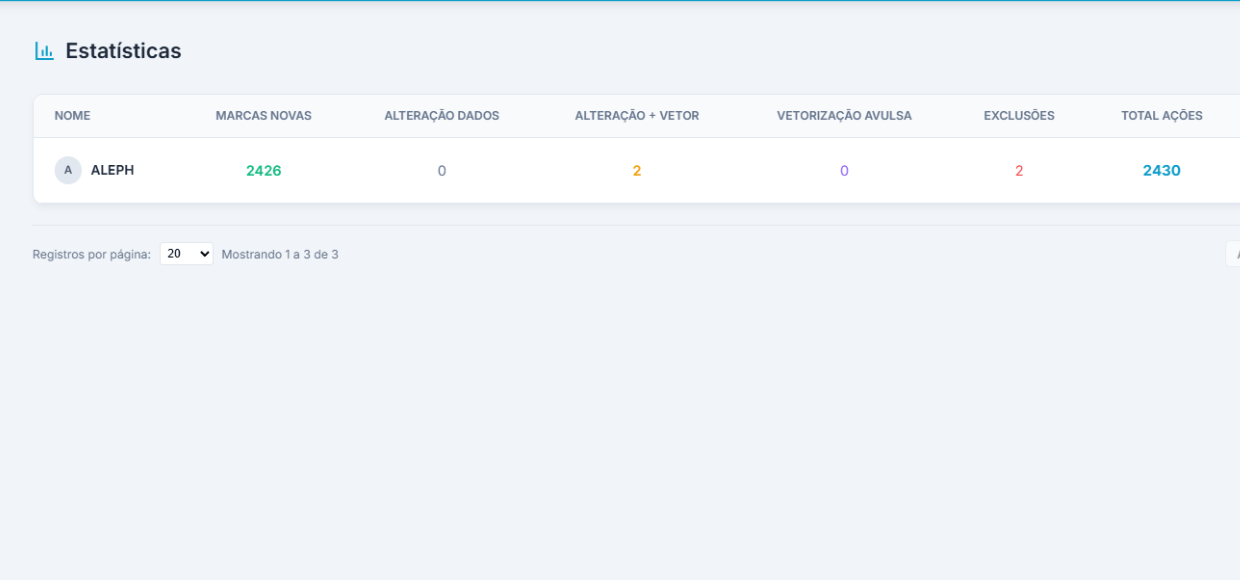Click the TOTAL AÇÕES column header
This screenshot has width=1240, height=580.
[x=1162, y=116]
